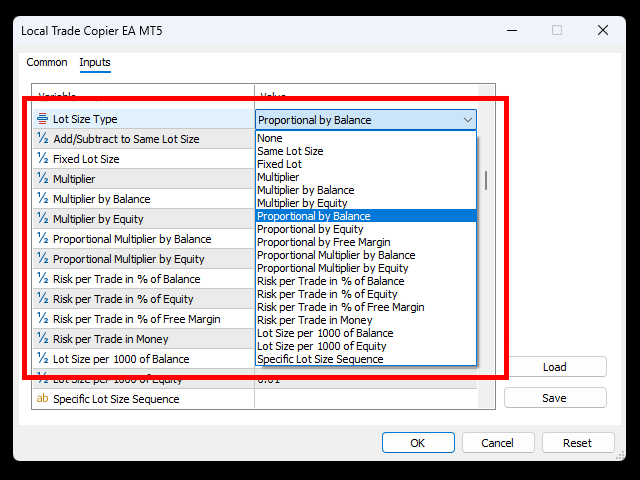Select the Multiplier by Balance variable label
The image size is (640, 480).
tap(102, 199)
